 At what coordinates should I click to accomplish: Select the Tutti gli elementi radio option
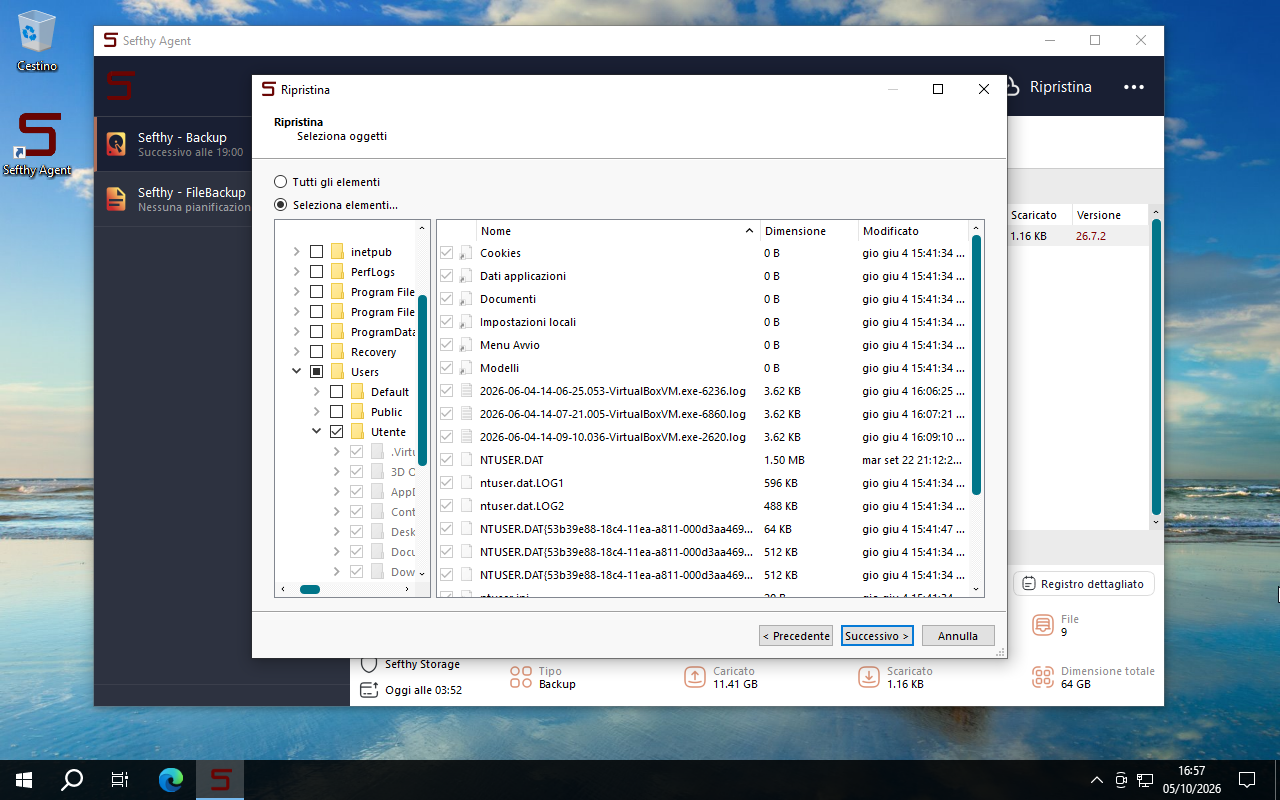pos(281,182)
